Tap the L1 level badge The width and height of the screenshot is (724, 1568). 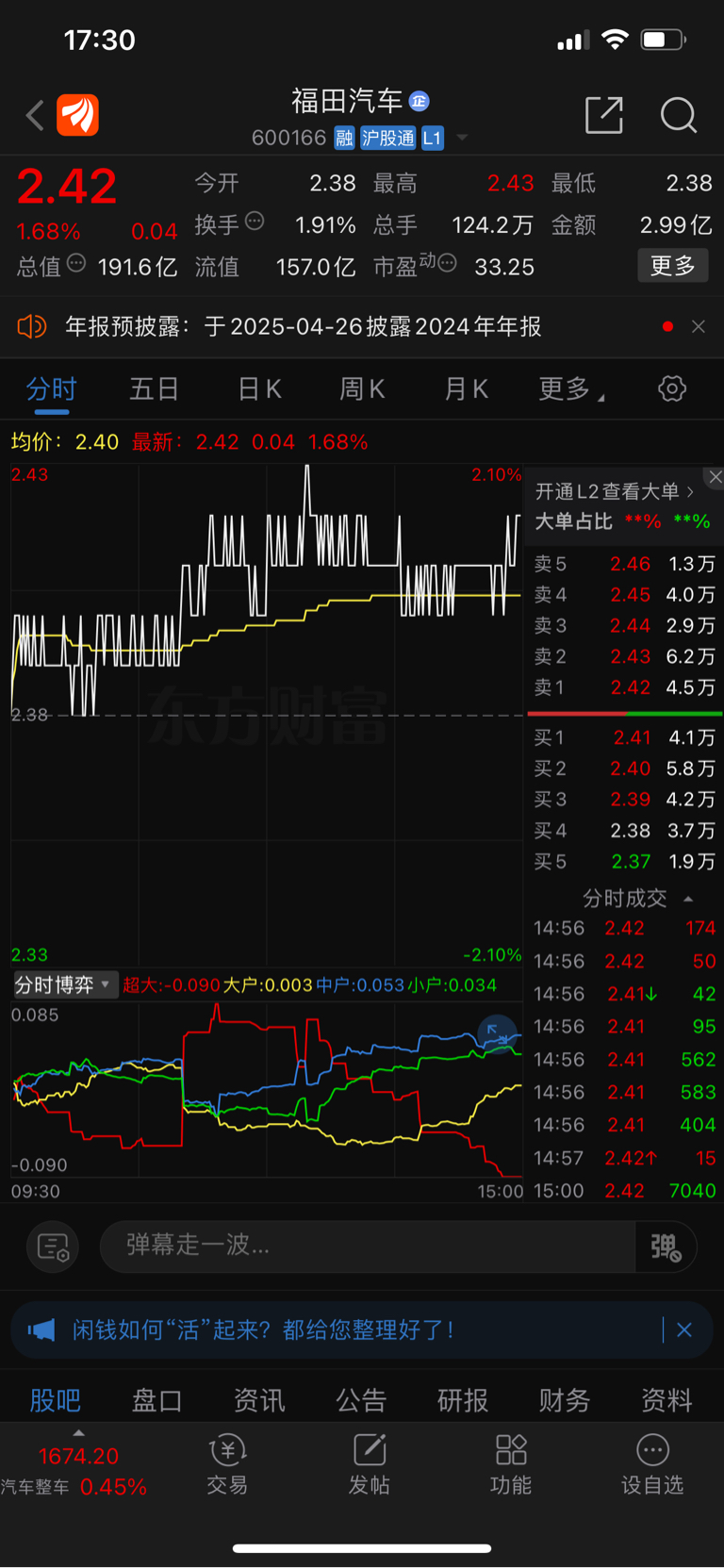432,139
